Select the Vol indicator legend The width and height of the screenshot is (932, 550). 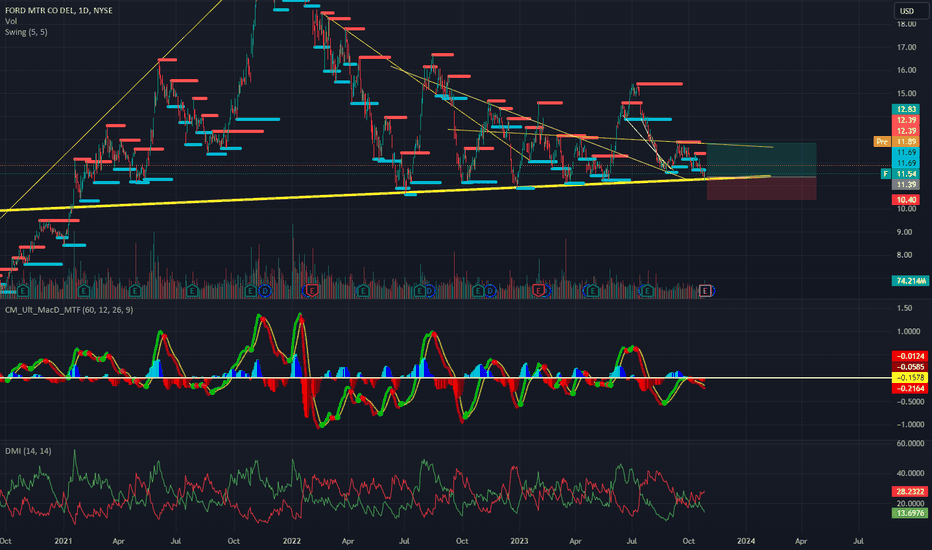pyautogui.click(x=11, y=21)
